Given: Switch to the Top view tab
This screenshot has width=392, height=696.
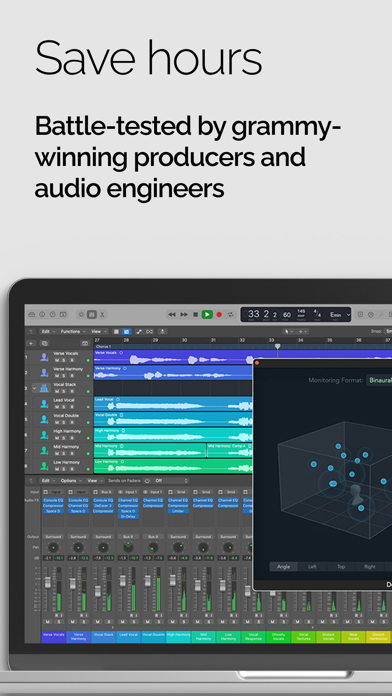Looking at the screenshot, I should coord(341,566).
